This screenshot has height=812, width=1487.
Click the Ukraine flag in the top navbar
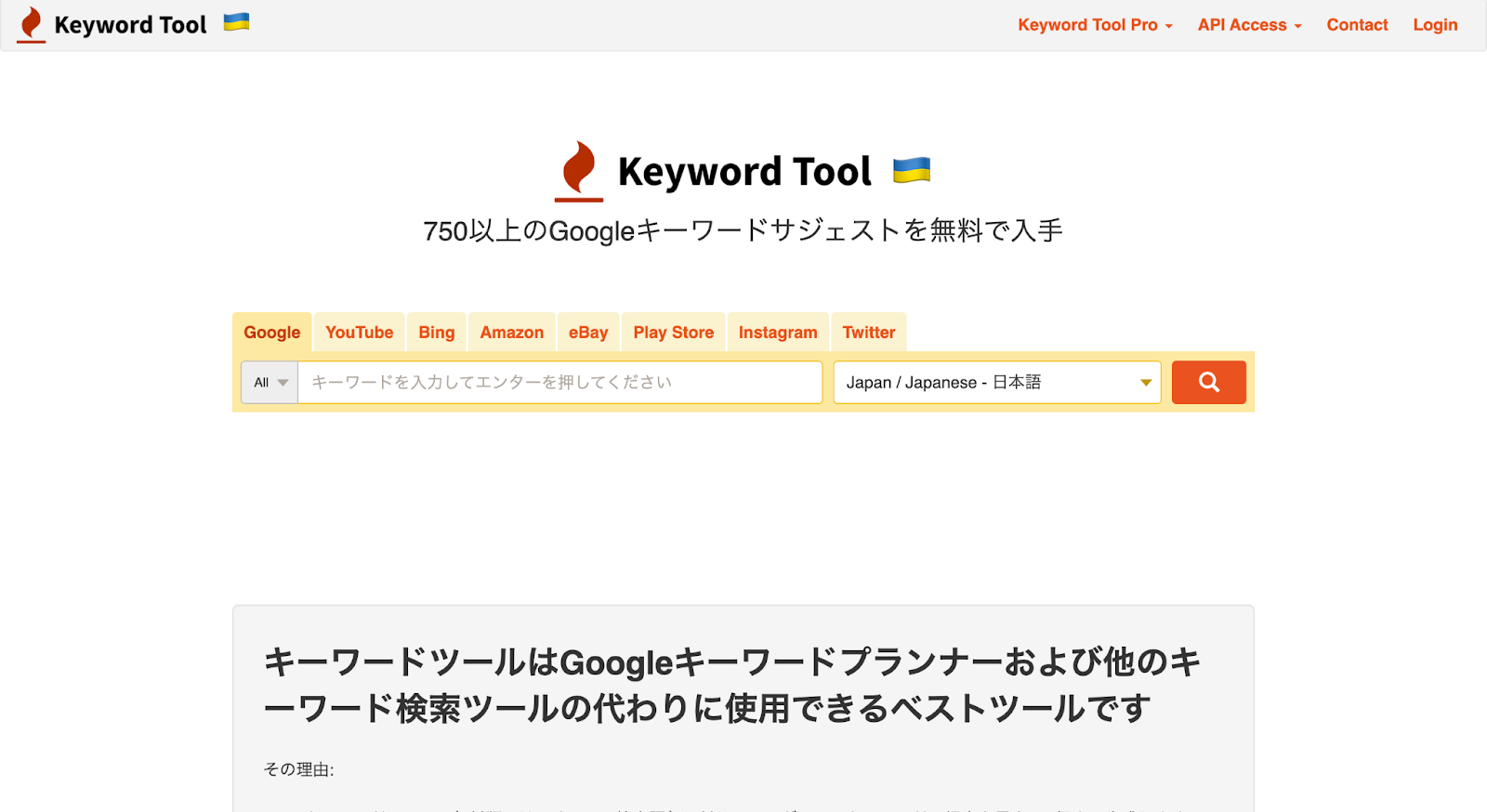coord(236,22)
